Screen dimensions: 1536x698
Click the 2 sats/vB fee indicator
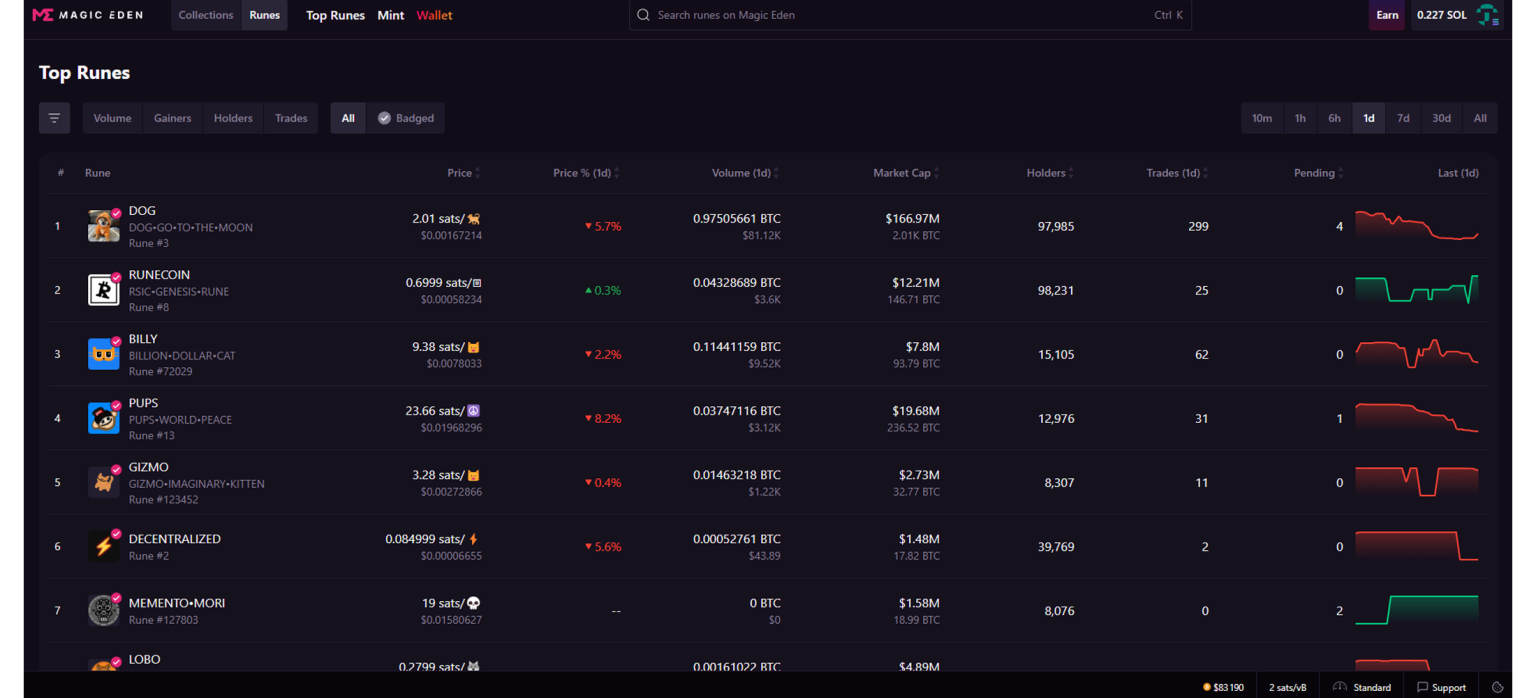1288,687
